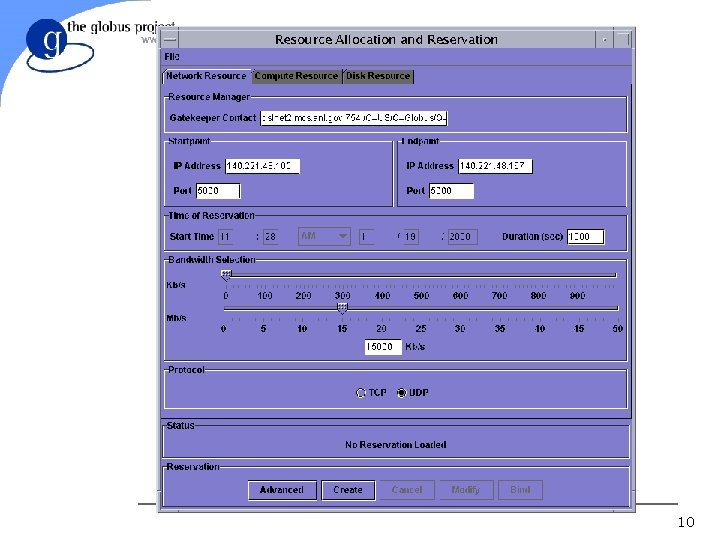Click the Startpoint Port field
The image size is (720, 540).
coord(218,191)
